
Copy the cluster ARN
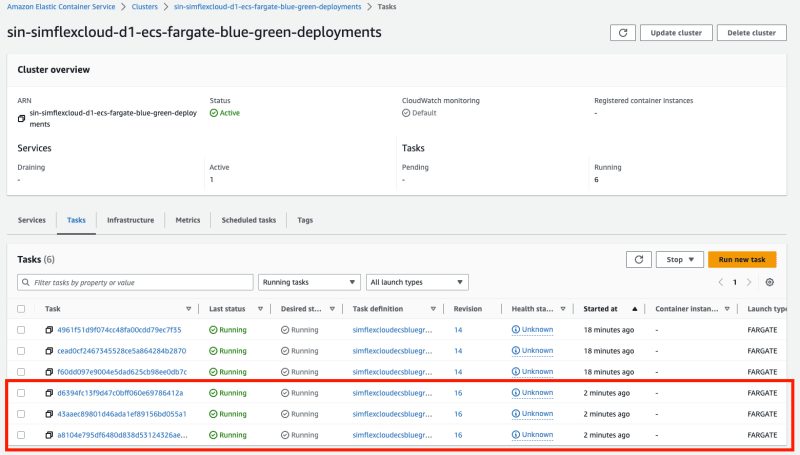[21, 118]
